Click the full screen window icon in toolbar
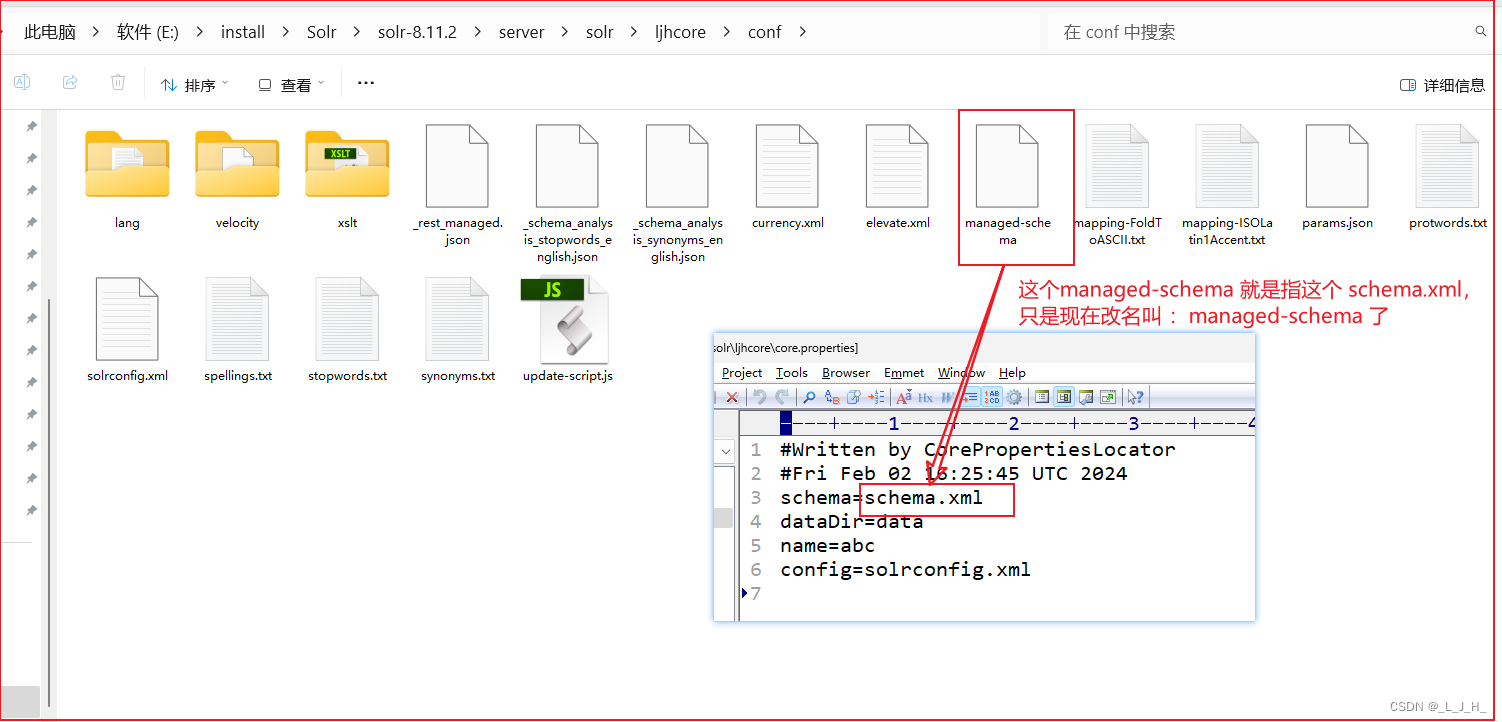 pyautogui.click(x=1108, y=397)
